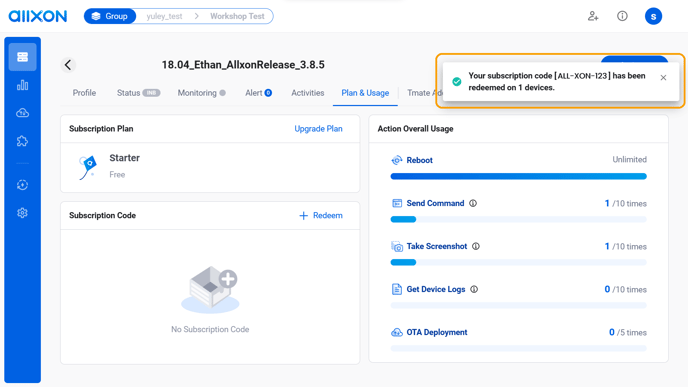This screenshot has height=387, width=688.
Task: Switch to the Activities tab
Action: pyautogui.click(x=308, y=93)
